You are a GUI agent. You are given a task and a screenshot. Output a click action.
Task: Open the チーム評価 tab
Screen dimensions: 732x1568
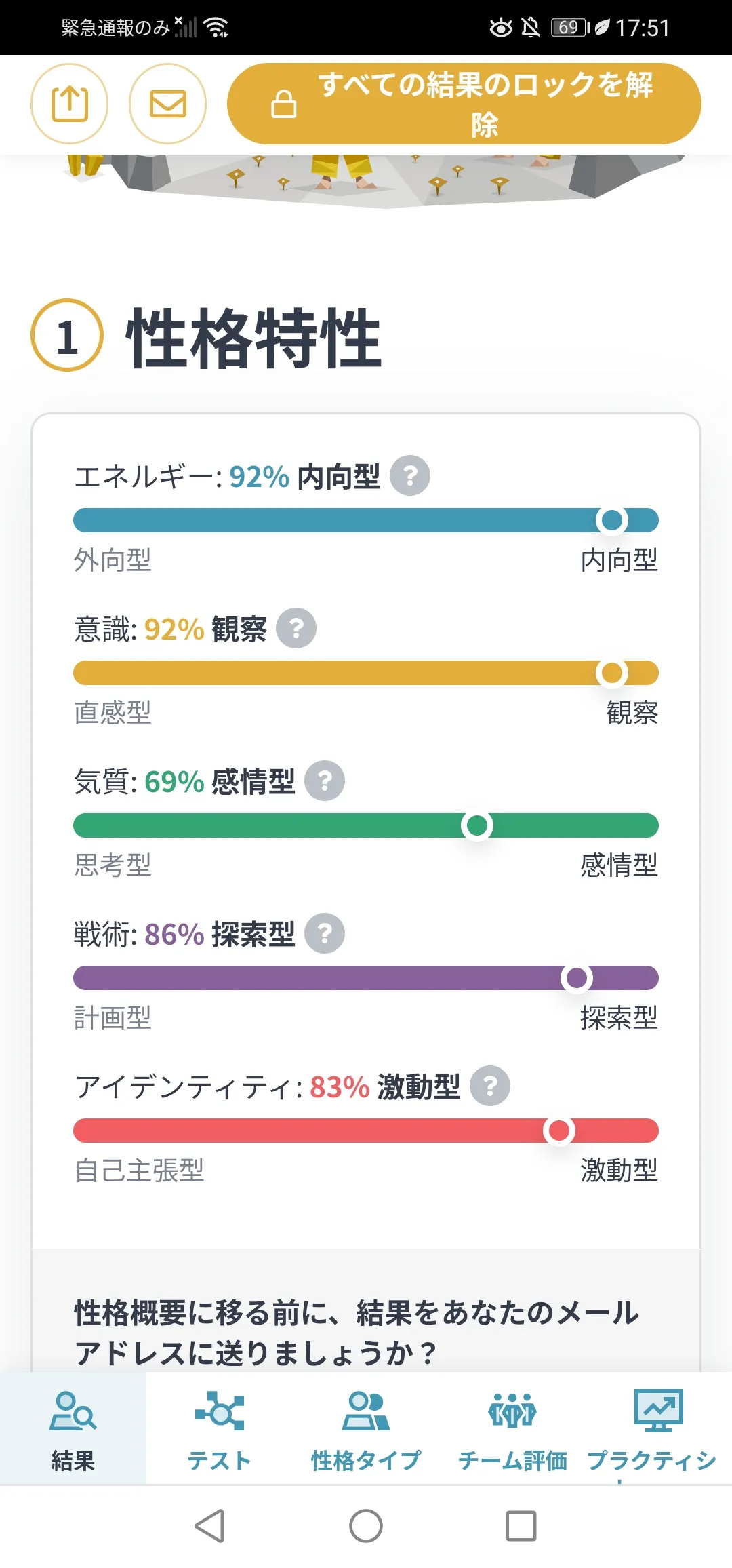[512, 1430]
